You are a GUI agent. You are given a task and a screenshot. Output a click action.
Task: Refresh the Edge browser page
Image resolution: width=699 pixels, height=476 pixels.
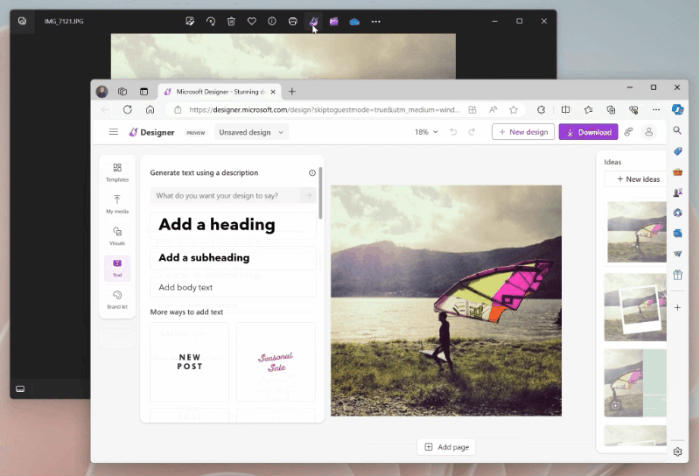click(x=127, y=110)
